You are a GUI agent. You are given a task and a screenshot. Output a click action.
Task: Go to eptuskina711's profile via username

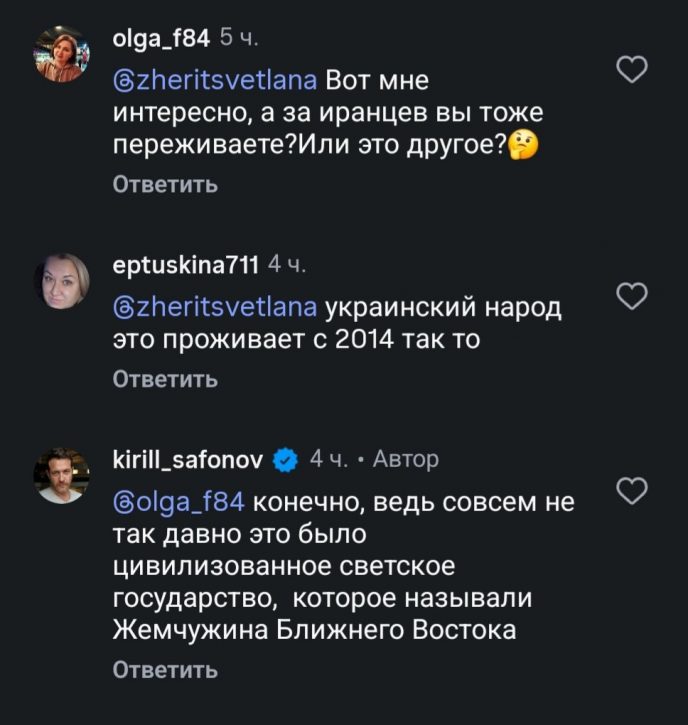pos(186,265)
